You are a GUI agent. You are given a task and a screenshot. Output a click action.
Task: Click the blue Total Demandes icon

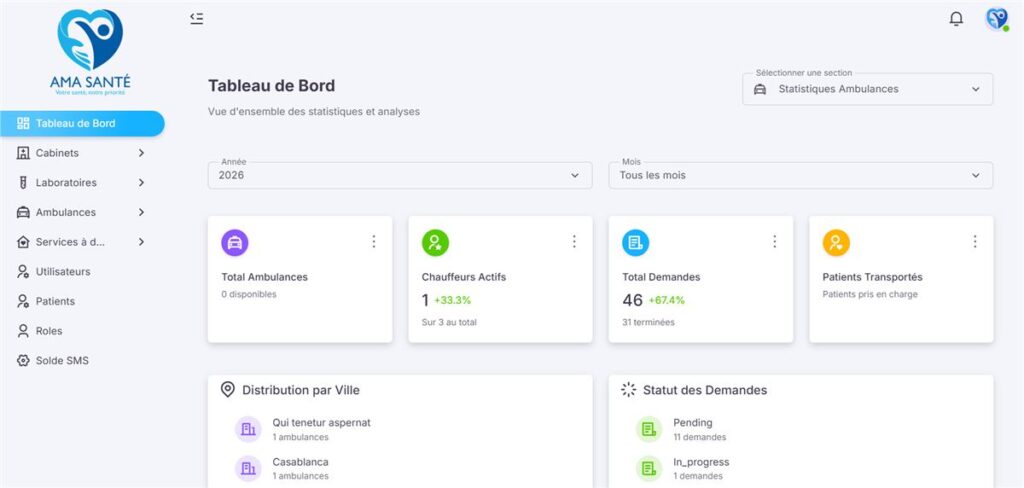click(x=635, y=242)
